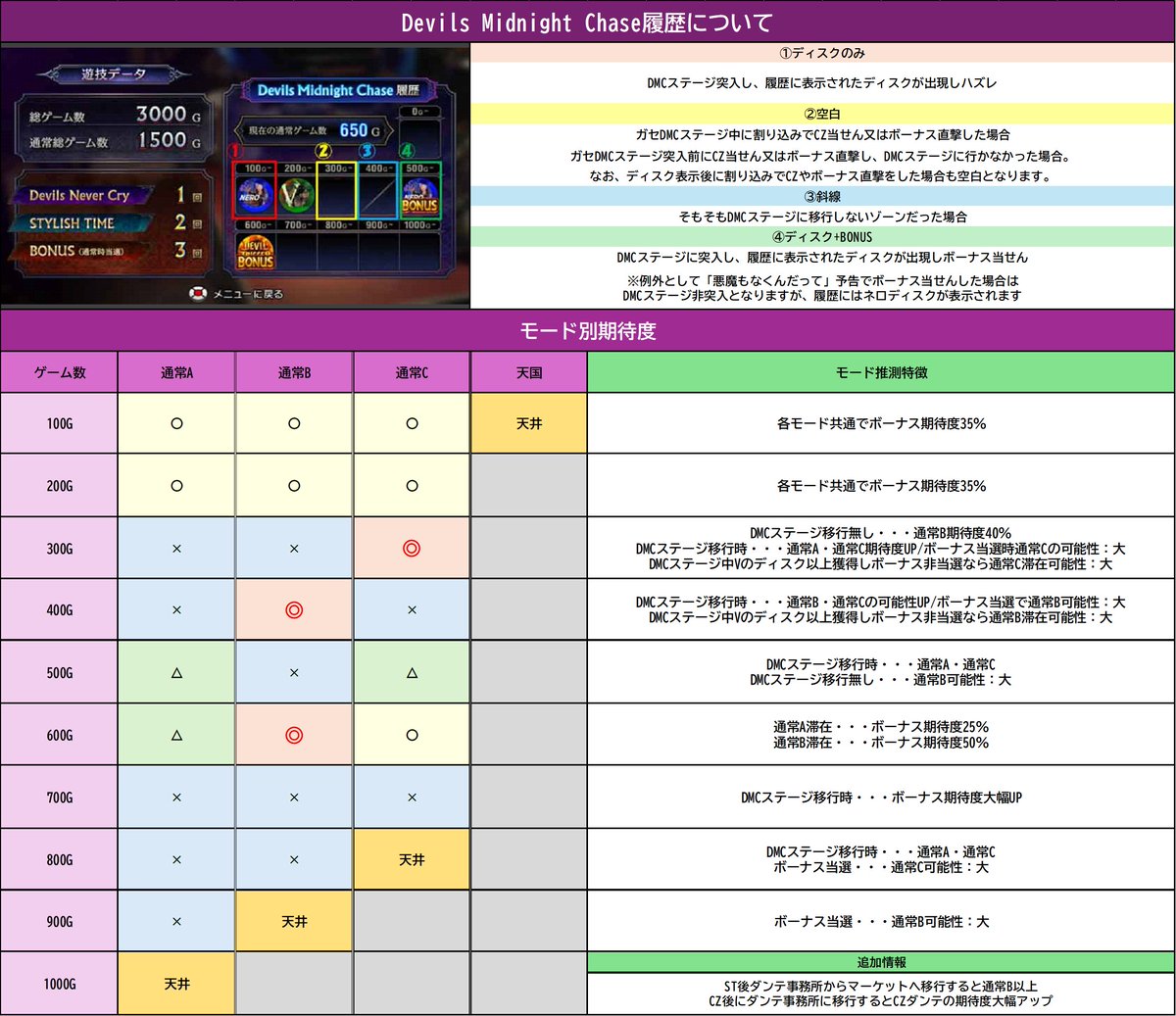This screenshot has width=1176, height=1016.
Task: Click the 天井 cell in the 1000G row
Action: coord(176,984)
